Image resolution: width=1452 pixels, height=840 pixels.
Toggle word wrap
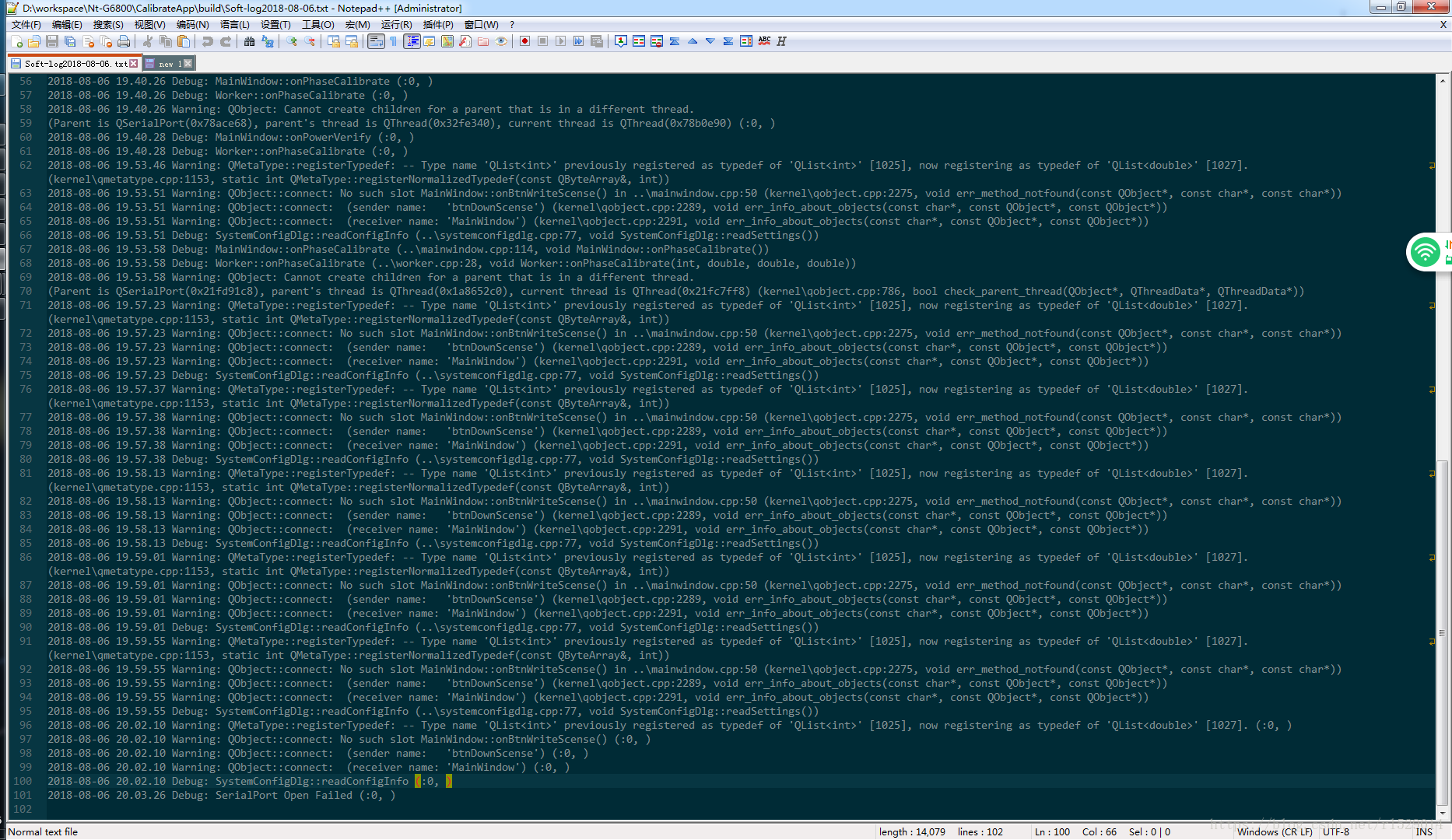pos(375,41)
